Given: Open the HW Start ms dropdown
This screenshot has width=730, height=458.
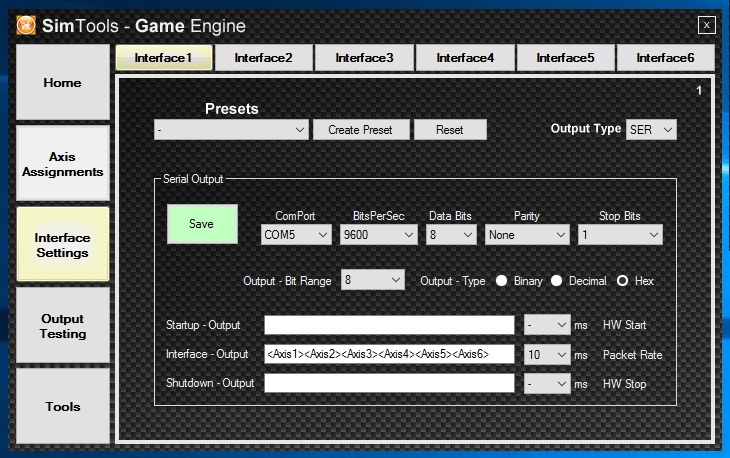Looking at the screenshot, I should point(547,325).
